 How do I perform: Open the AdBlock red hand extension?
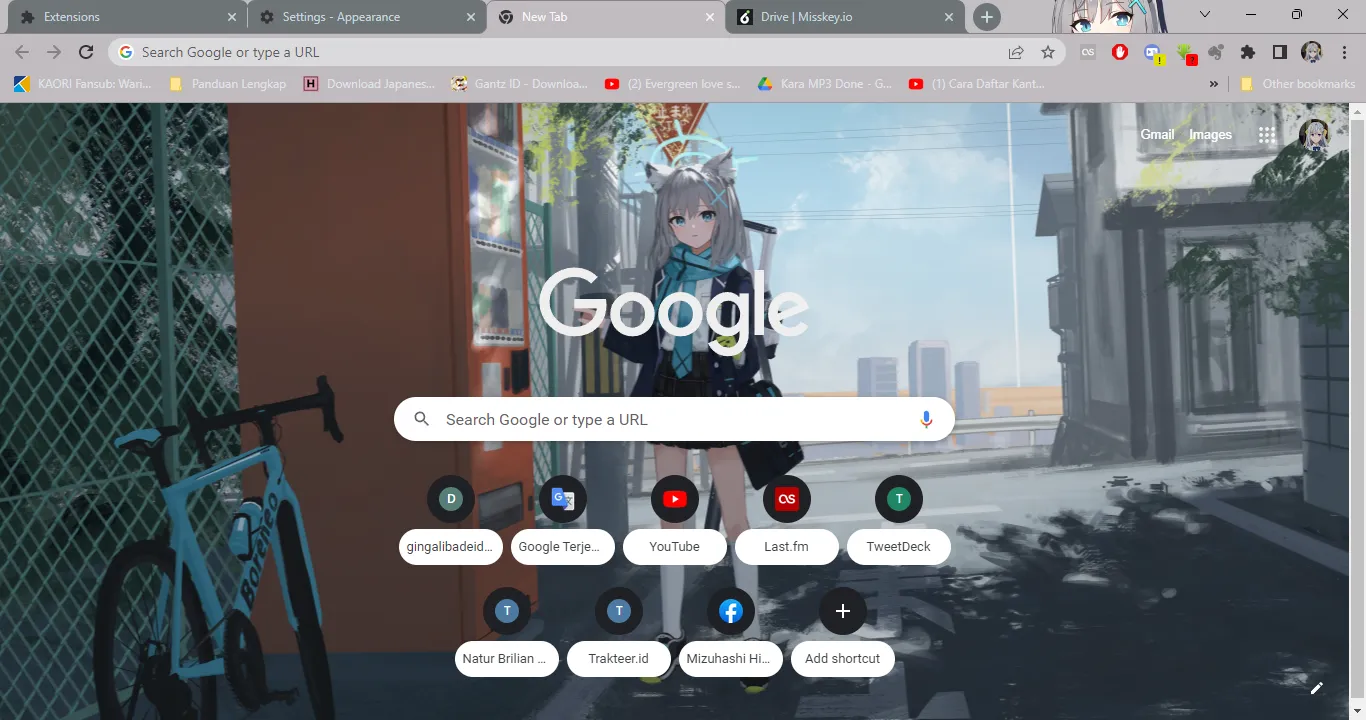pos(1120,52)
